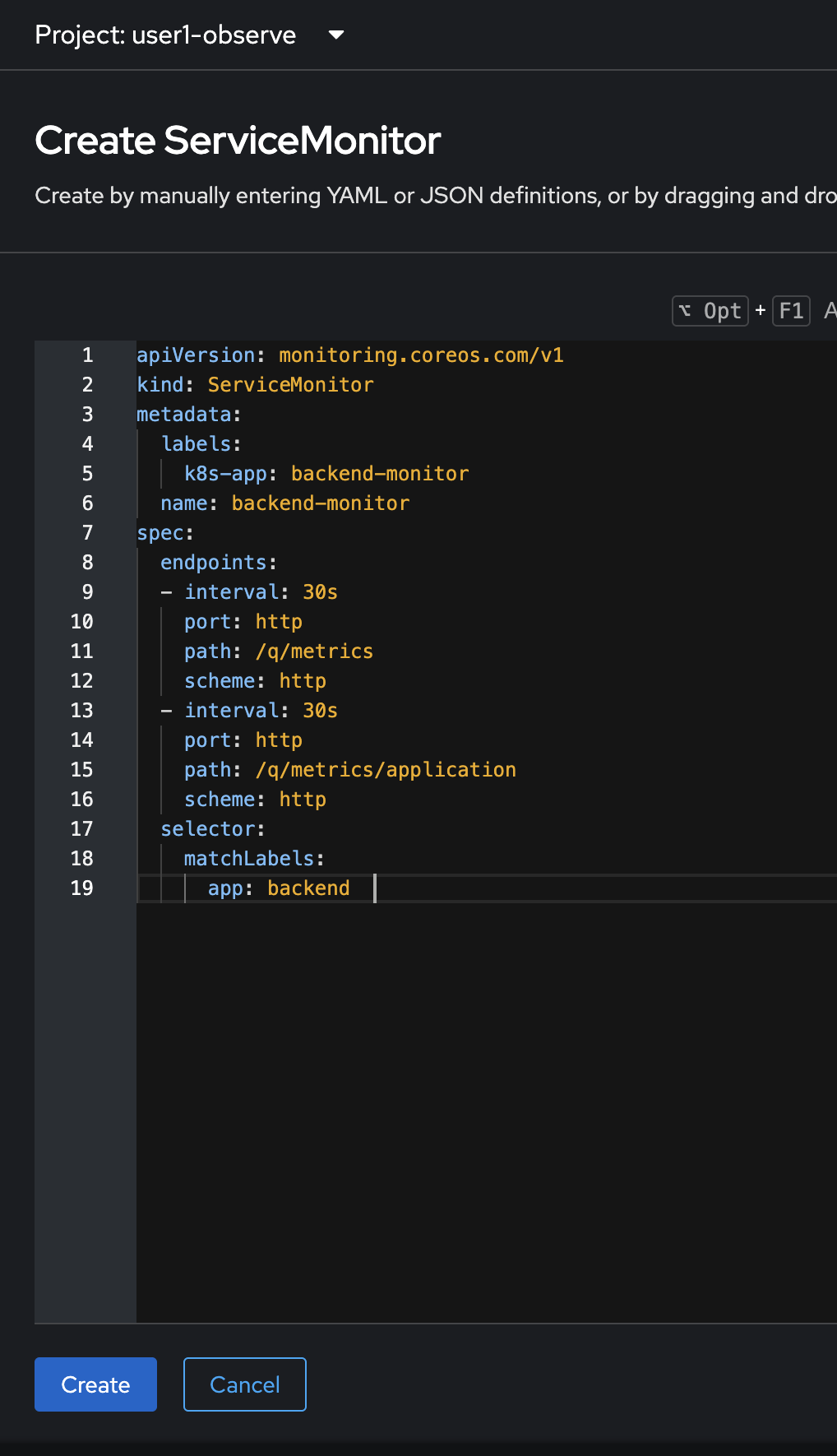Click the Cancel button
Screen dimensions: 837x1456
(x=245, y=1384)
